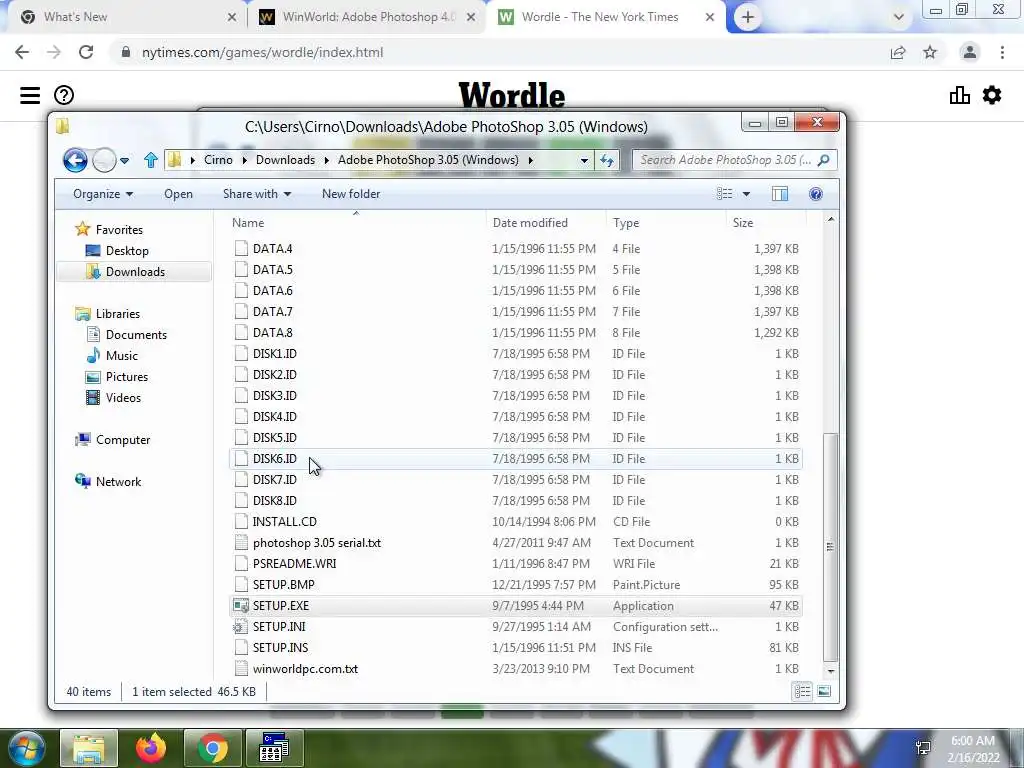Toggle the Explorer preview pane icon
The width and height of the screenshot is (1024, 768).
[780, 194]
